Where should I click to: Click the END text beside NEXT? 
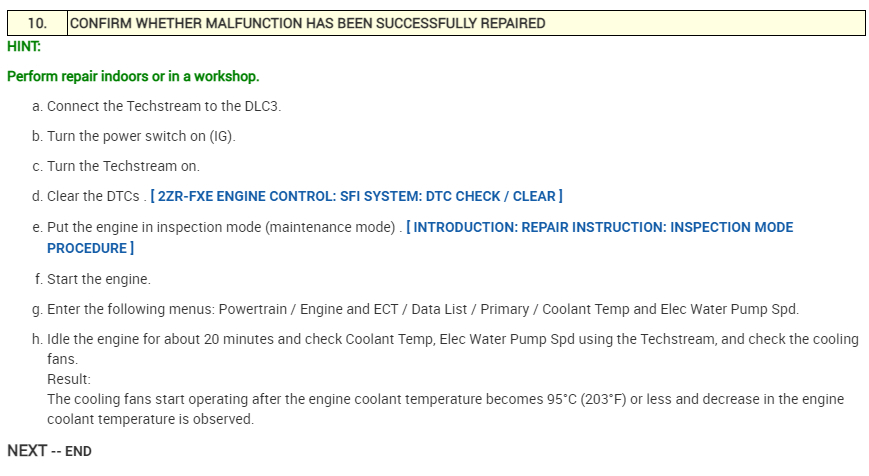[78, 452]
